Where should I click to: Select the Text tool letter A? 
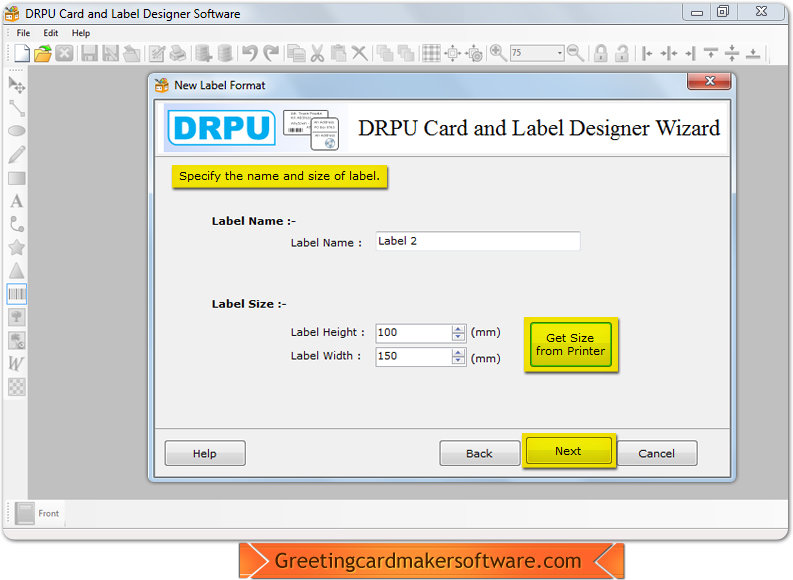point(17,201)
